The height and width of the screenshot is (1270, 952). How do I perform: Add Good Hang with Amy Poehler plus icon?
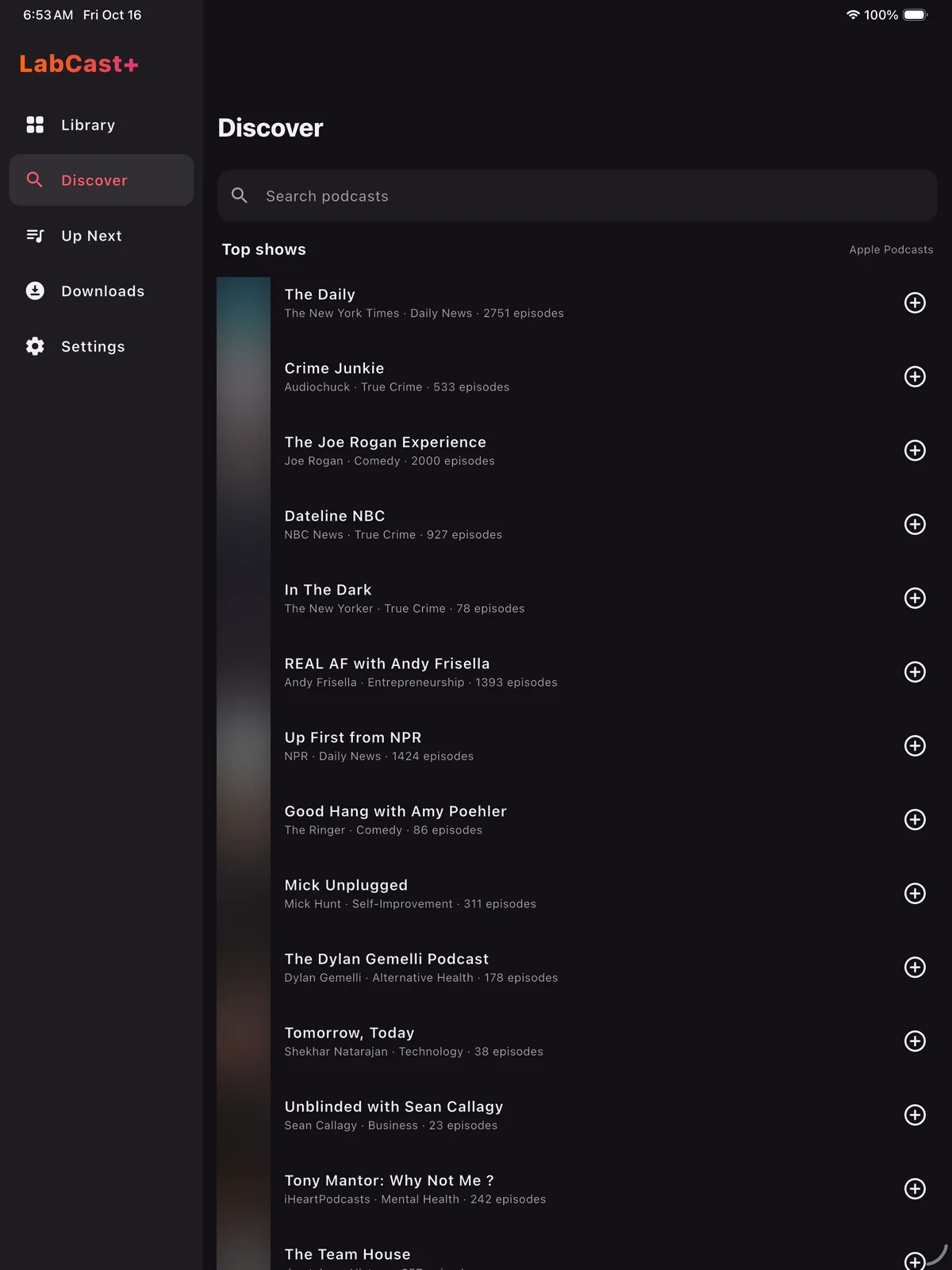(x=915, y=819)
